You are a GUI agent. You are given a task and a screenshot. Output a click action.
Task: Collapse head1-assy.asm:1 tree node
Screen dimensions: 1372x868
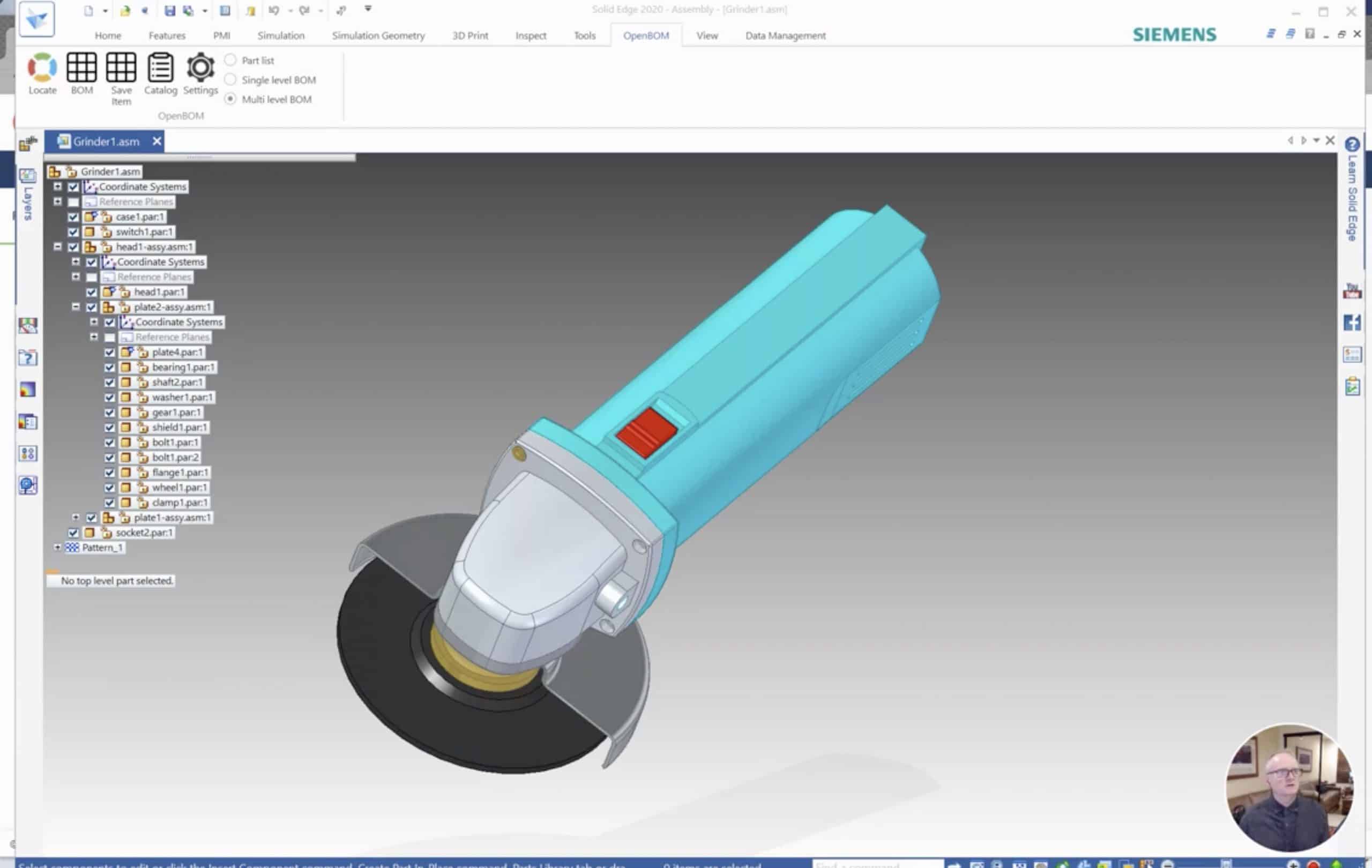pos(57,246)
